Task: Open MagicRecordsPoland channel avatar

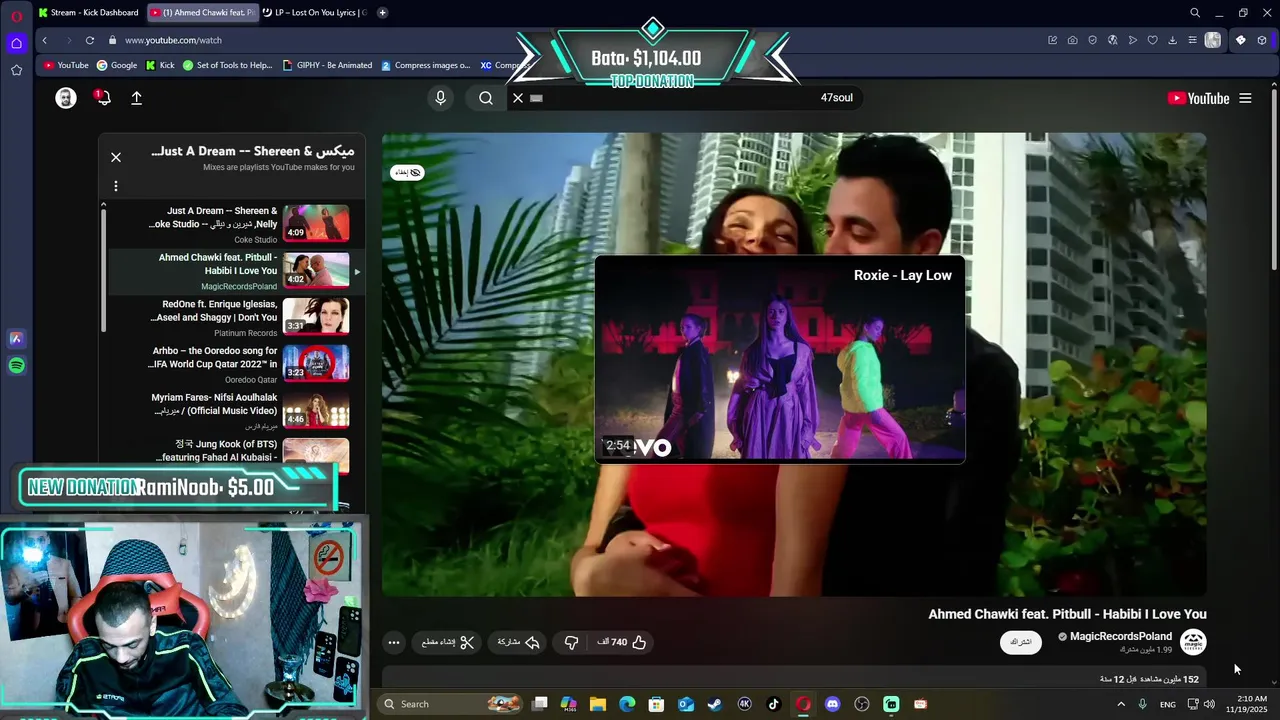Action: pyautogui.click(x=1193, y=642)
